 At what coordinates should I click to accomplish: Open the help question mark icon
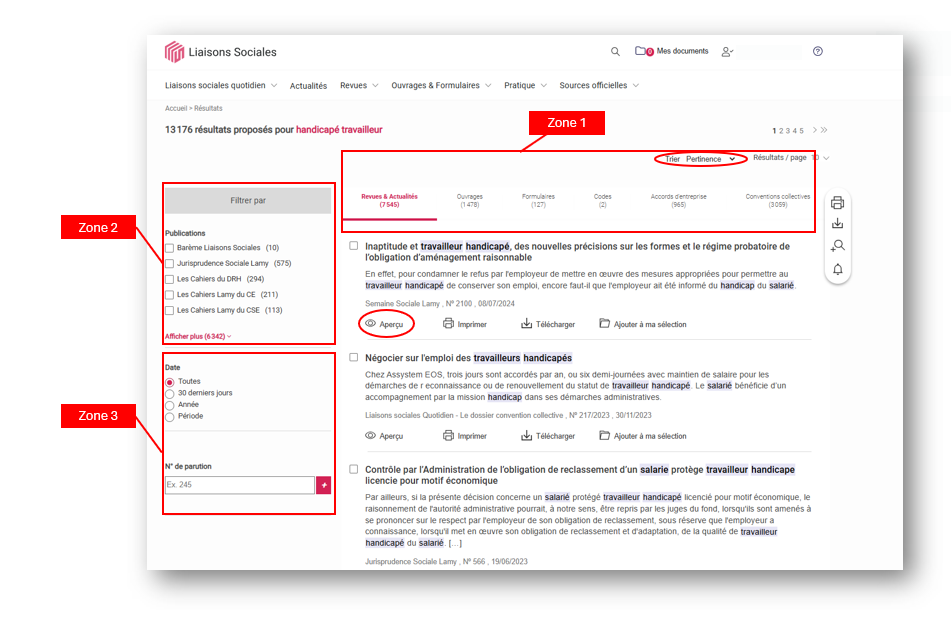(x=818, y=52)
